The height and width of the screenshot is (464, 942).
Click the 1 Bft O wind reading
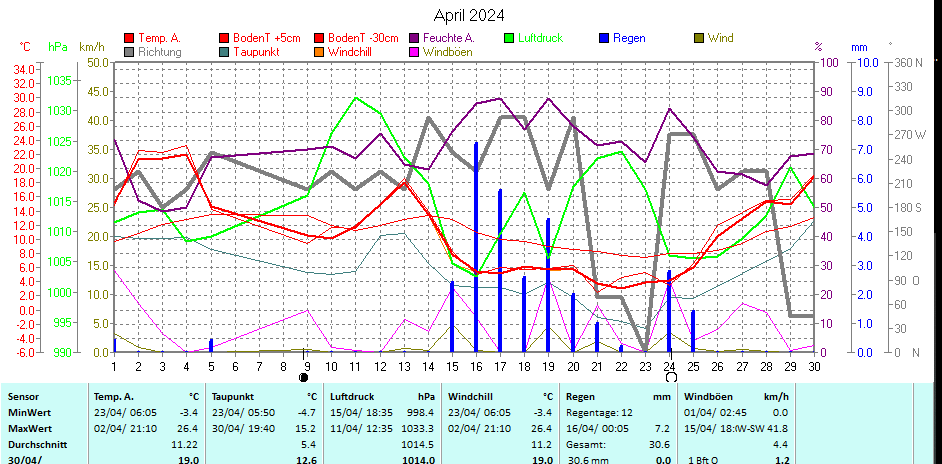tap(704, 460)
